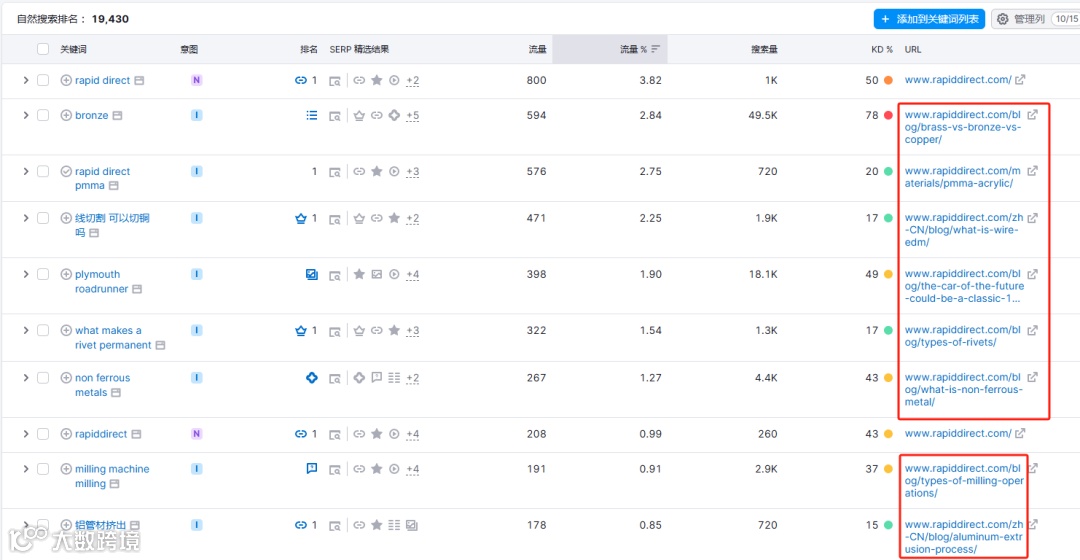Click add-keyword plus icon beside plymouth roadrunner
The height and width of the screenshot is (560, 1080).
66,274
